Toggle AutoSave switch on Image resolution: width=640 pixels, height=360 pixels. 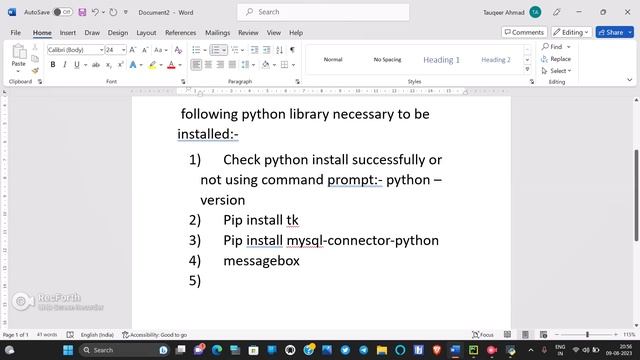coord(63,12)
